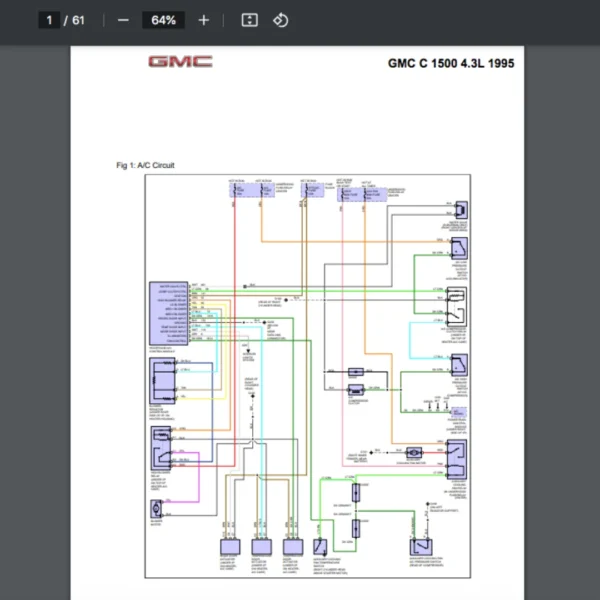Click the leftmost fuse block at top
The image size is (600, 600).
(x=237, y=189)
